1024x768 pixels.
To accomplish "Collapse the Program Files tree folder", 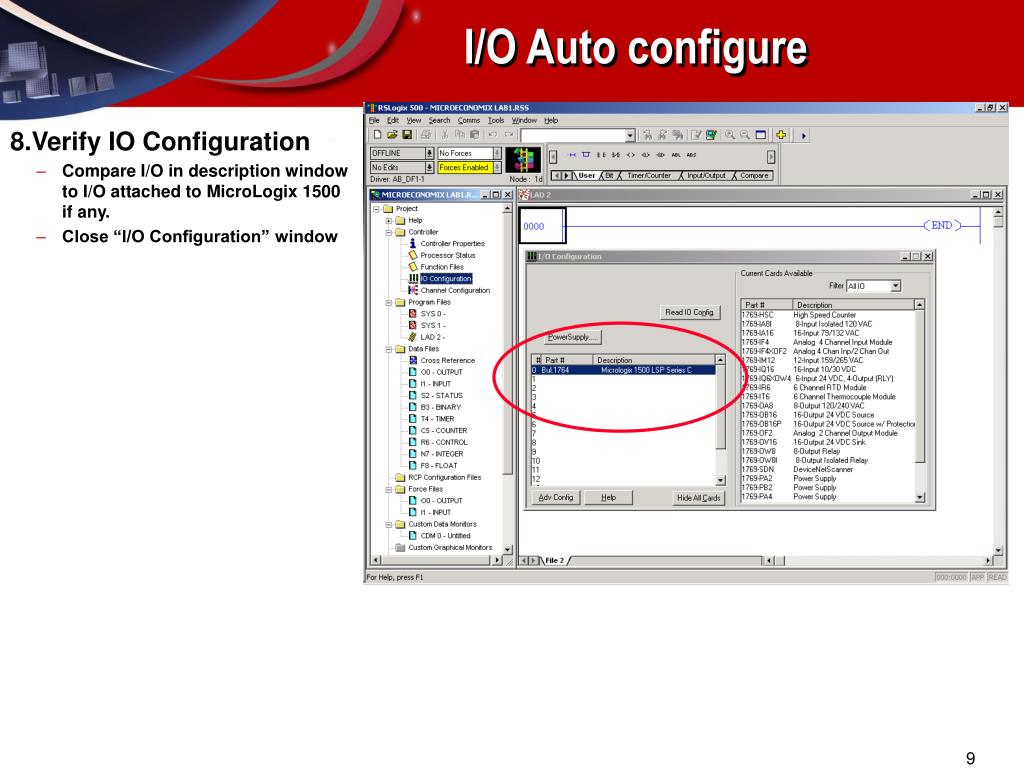I will tap(389, 302).
